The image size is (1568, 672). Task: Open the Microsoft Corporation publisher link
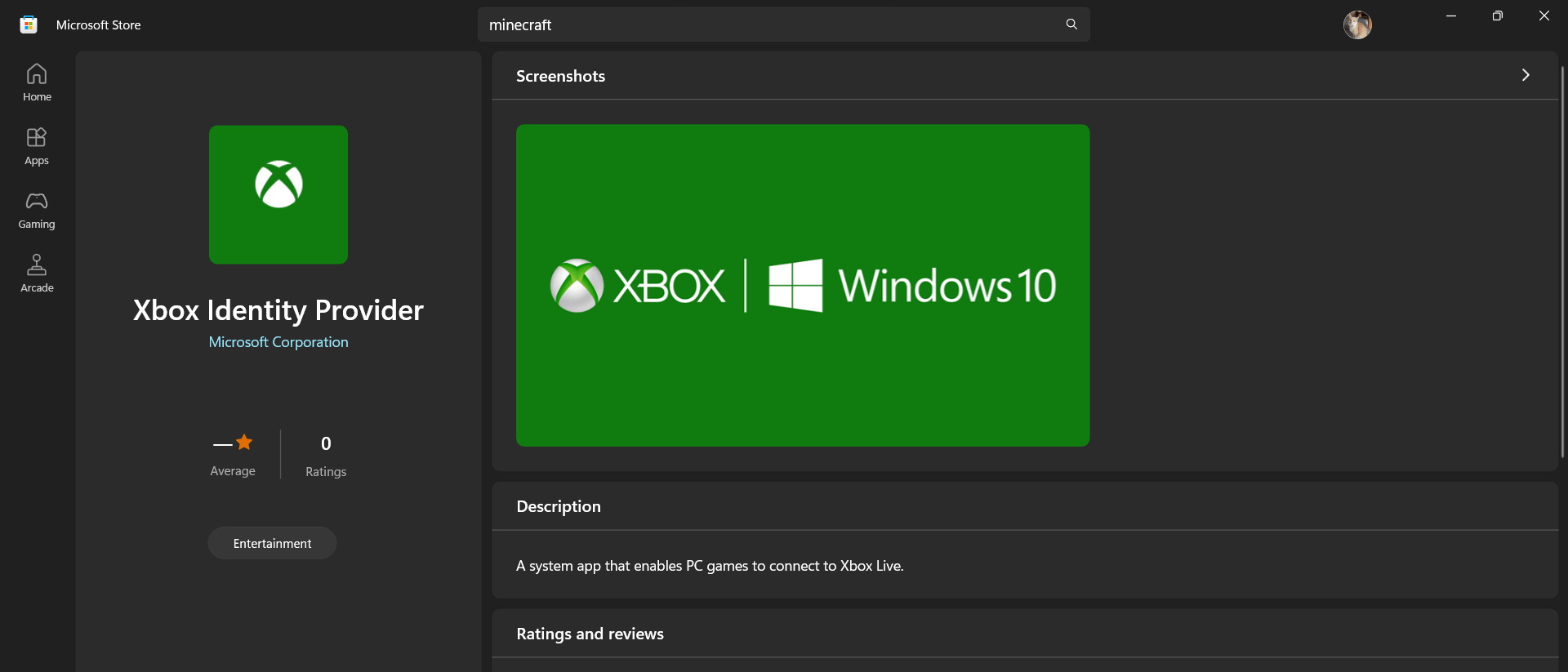point(278,342)
